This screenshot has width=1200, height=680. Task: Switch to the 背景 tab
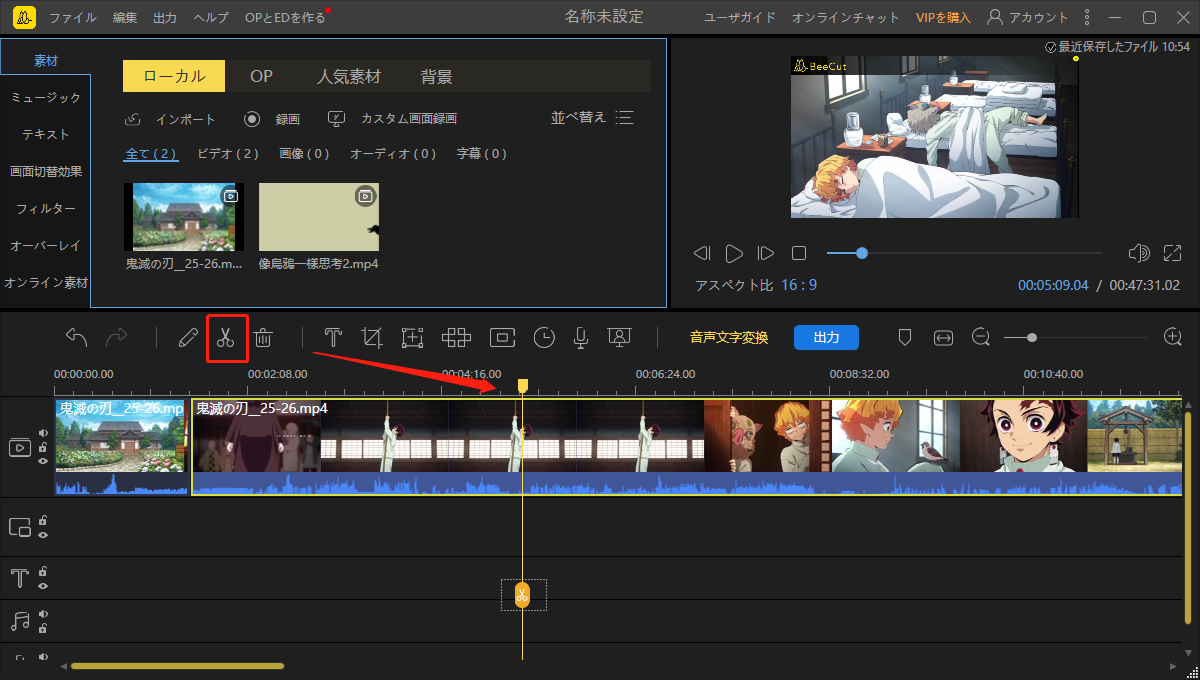tap(437, 76)
